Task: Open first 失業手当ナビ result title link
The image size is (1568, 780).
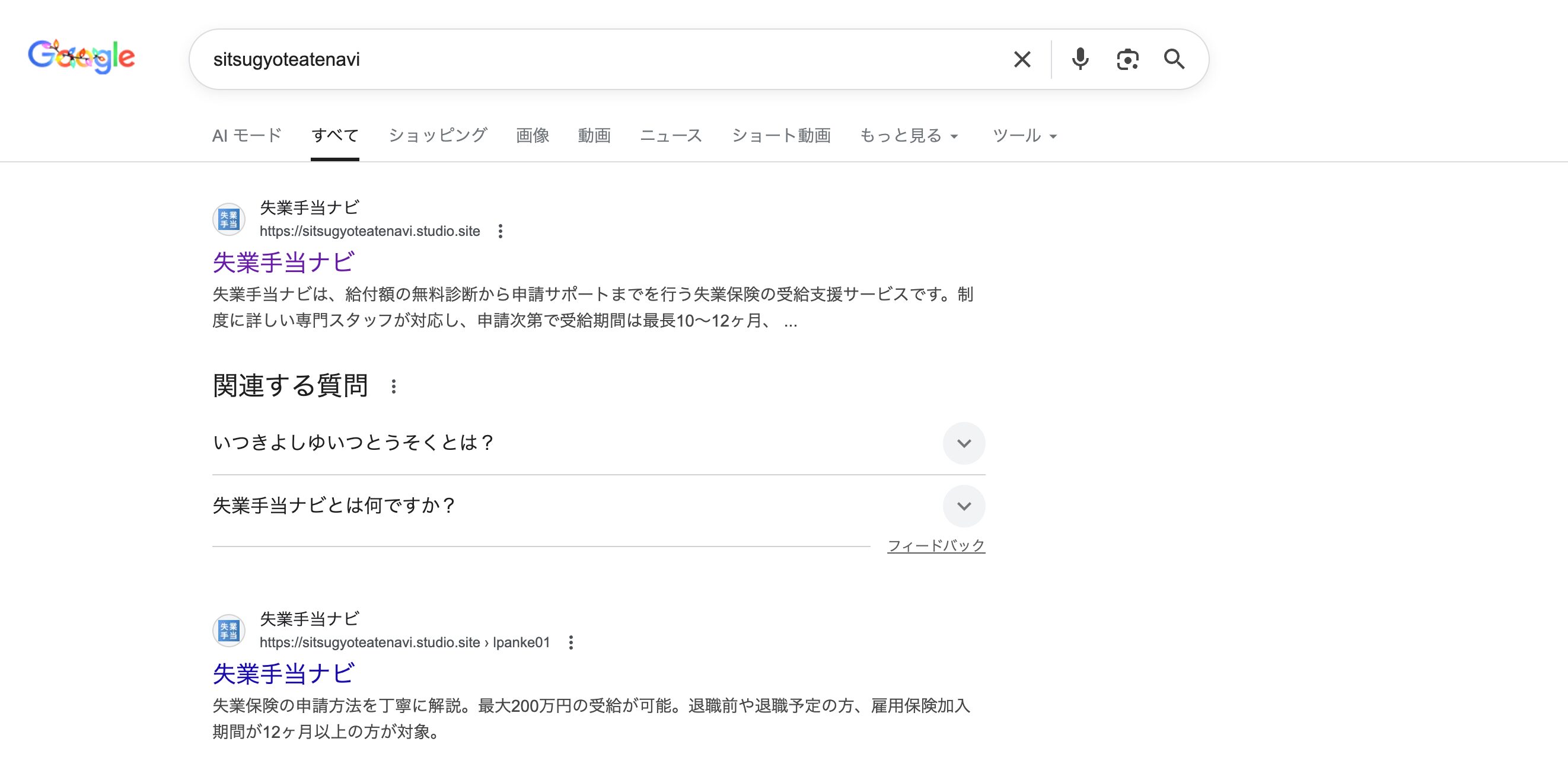Action: pos(283,262)
